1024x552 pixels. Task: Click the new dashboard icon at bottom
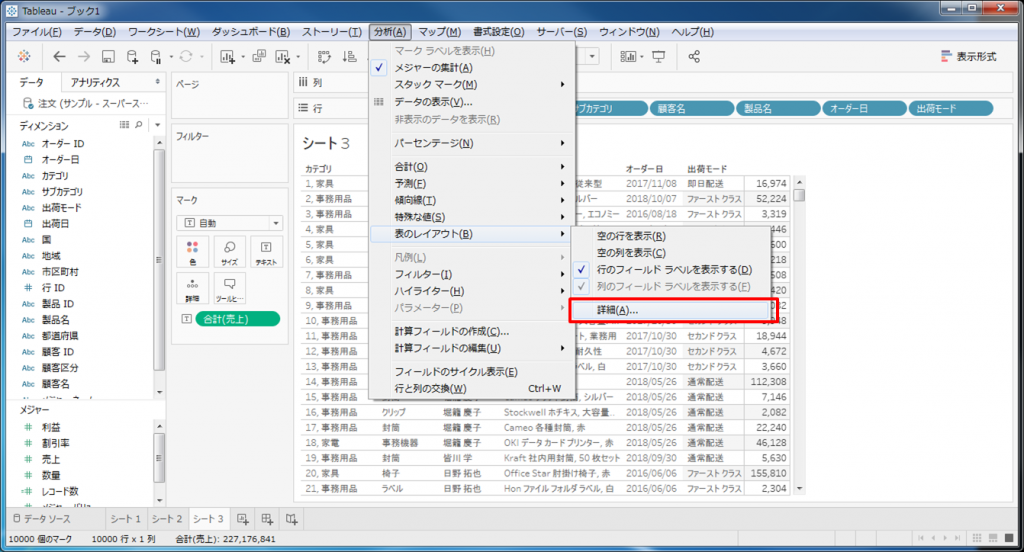(267, 519)
